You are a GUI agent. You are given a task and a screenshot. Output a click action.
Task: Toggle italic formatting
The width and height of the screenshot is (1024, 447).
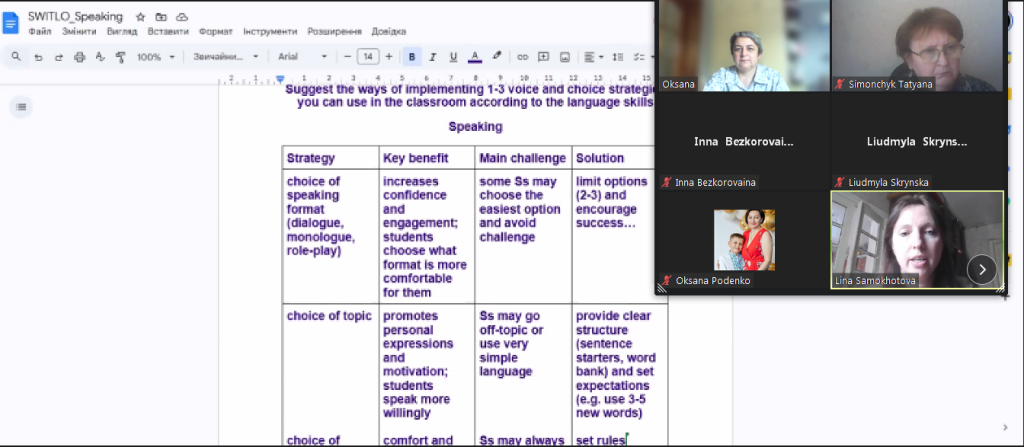point(432,57)
